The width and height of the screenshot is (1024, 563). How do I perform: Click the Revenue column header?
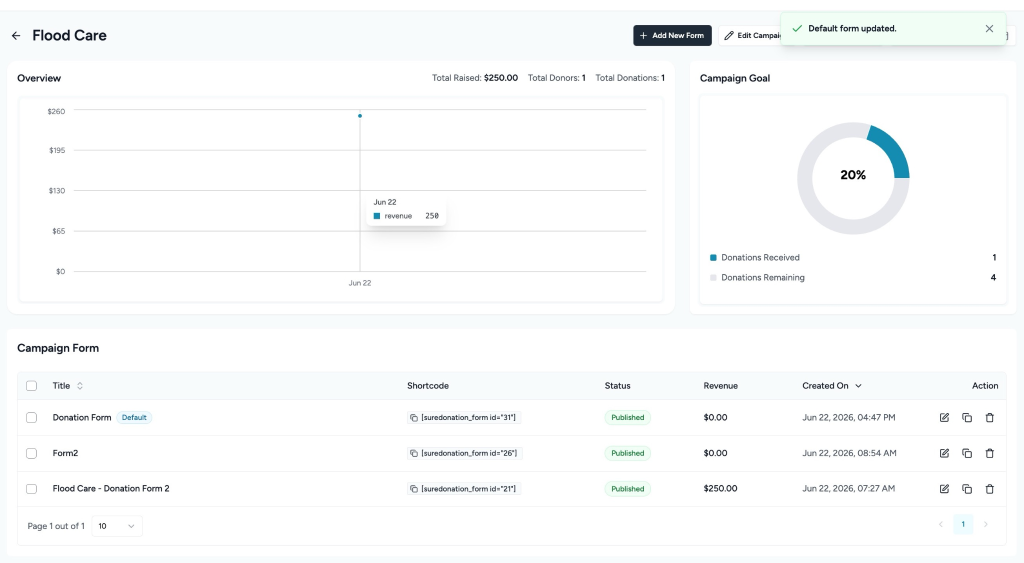click(x=720, y=386)
